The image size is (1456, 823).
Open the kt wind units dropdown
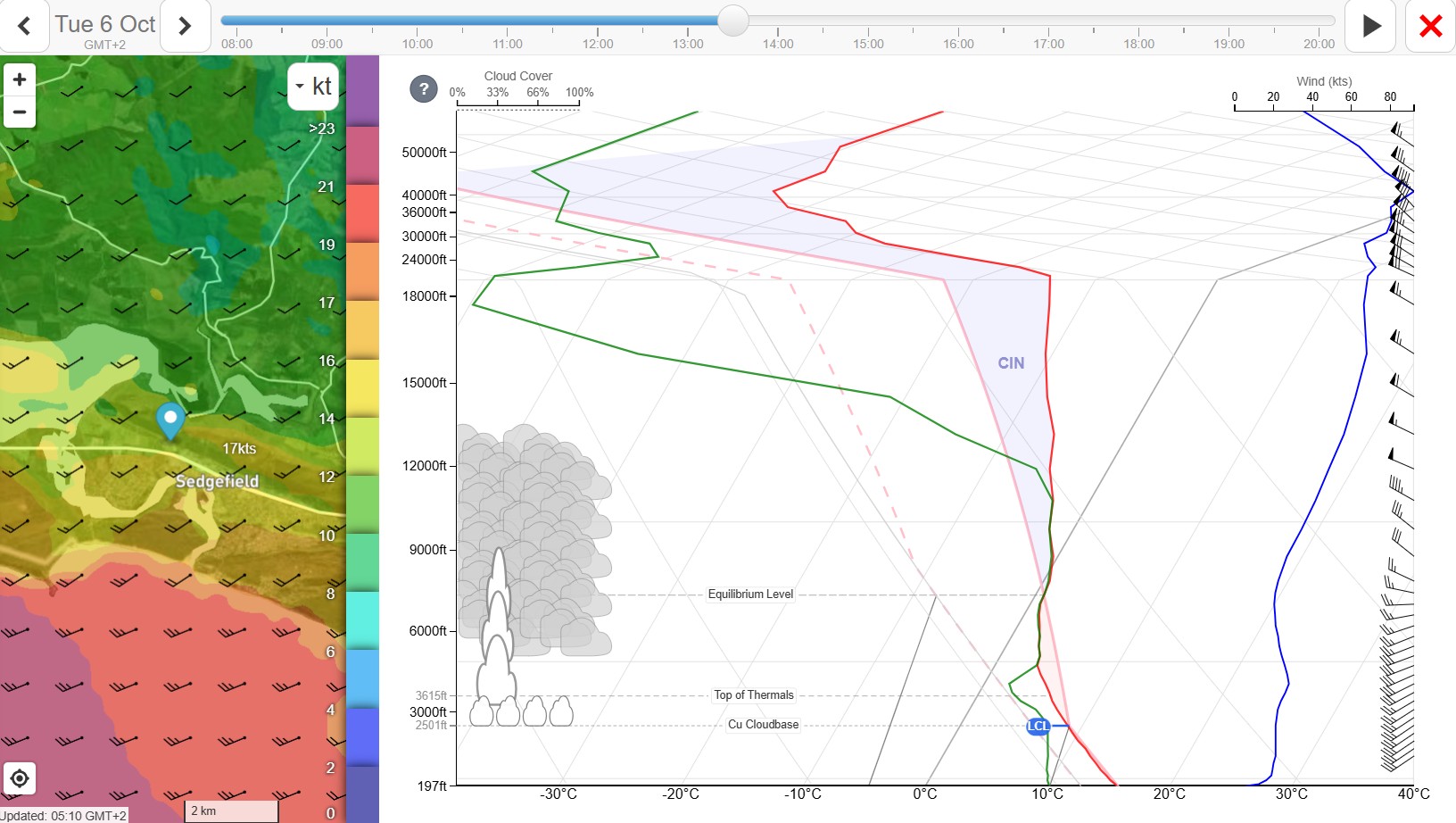[313, 87]
